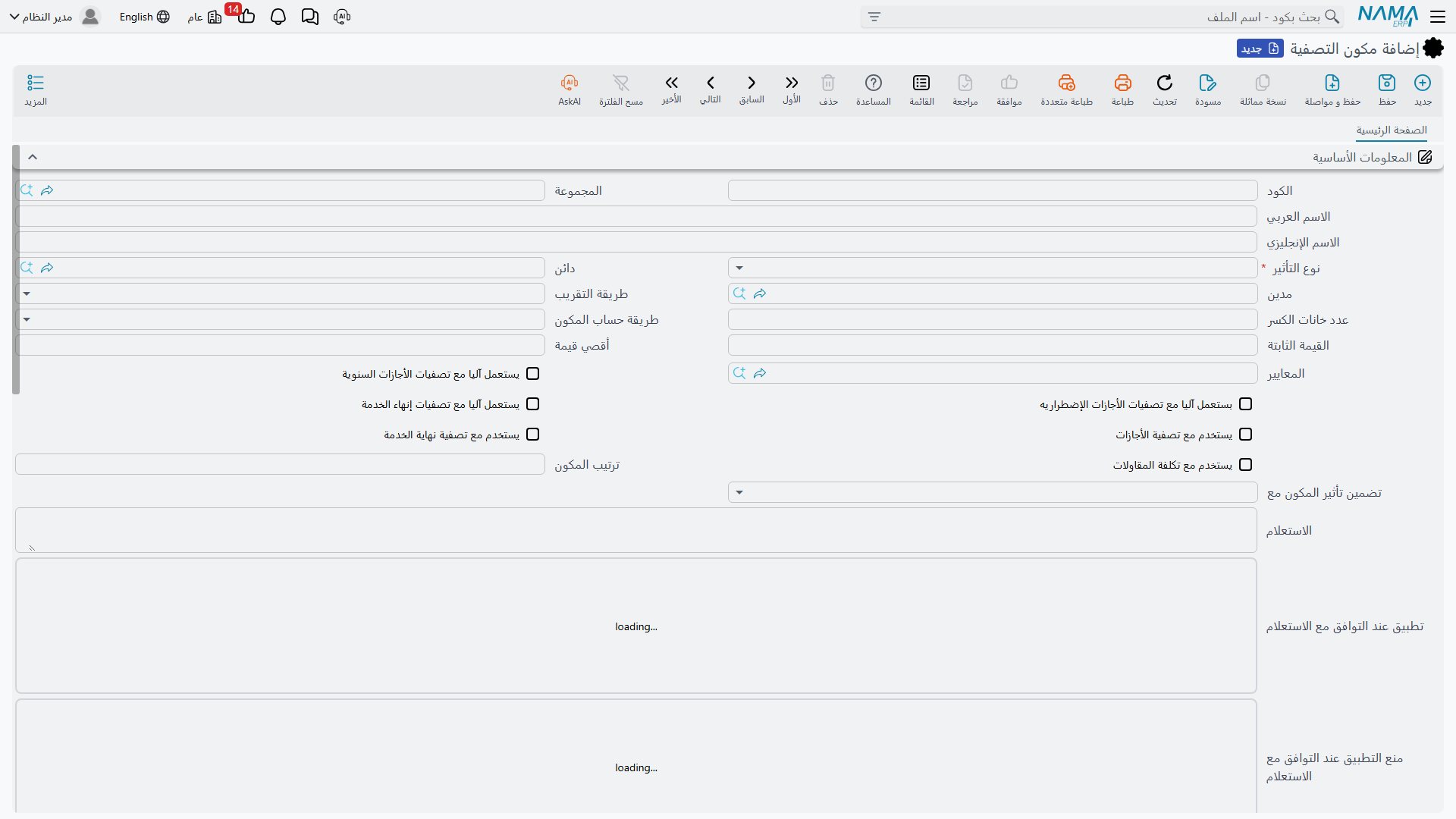Toggle يستخدم مع تصفية نهاية الخدمة checkbox
The width and height of the screenshot is (1456, 819).
tap(533, 435)
